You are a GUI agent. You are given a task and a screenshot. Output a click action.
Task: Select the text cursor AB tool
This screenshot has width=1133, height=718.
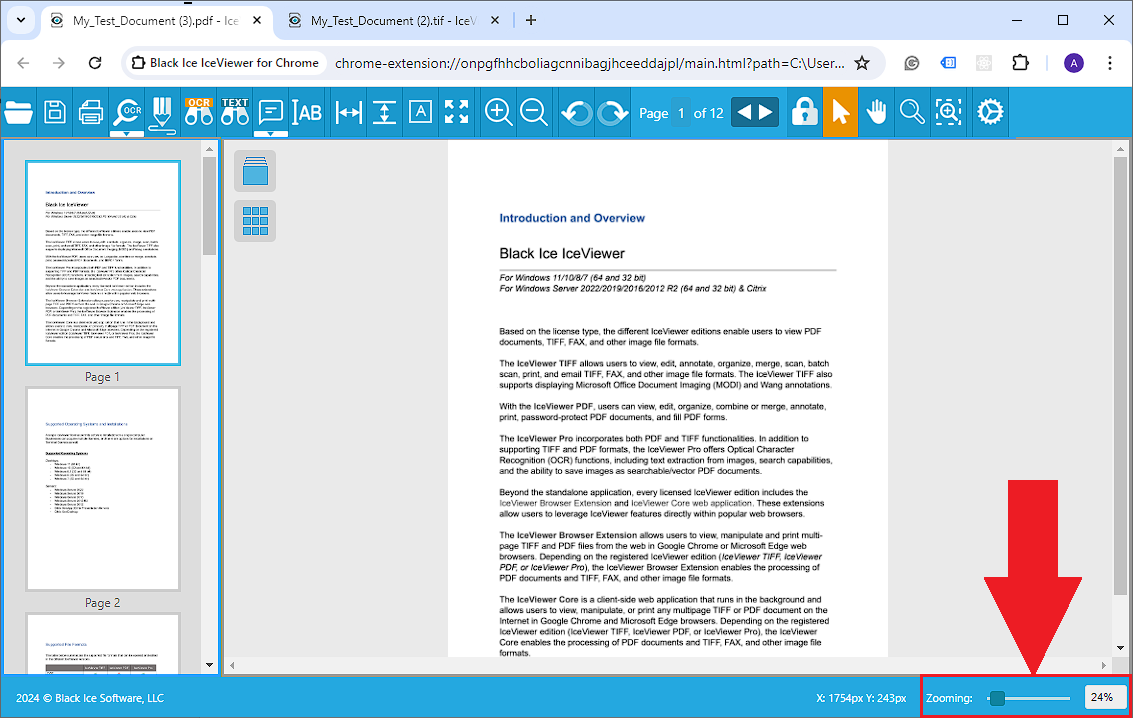[x=307, y=112]
